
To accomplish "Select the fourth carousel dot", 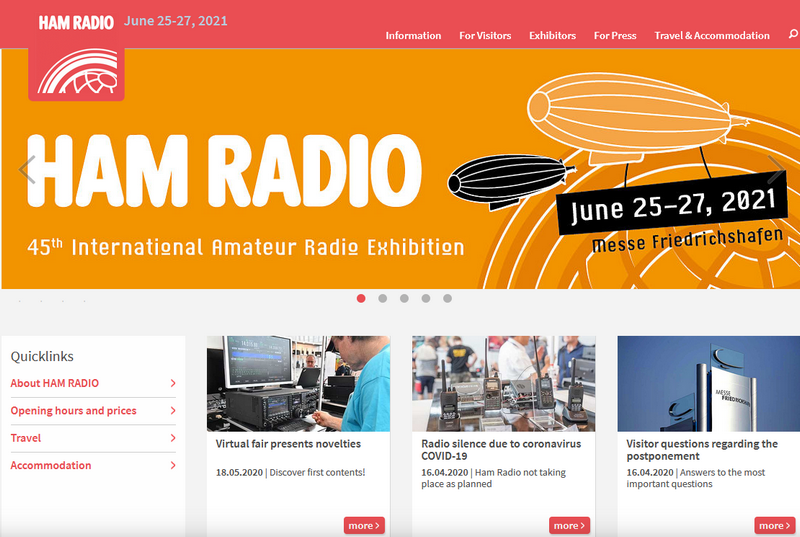I will [x=426, y=298].
